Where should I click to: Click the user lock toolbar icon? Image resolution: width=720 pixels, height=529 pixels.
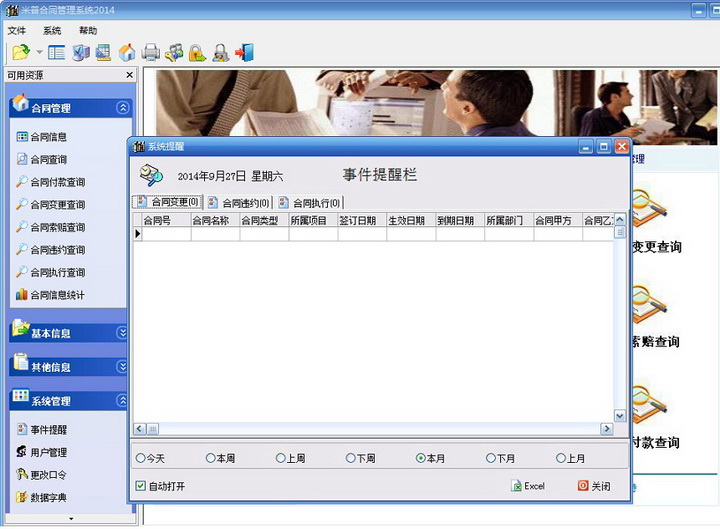[x=221, y=52]
